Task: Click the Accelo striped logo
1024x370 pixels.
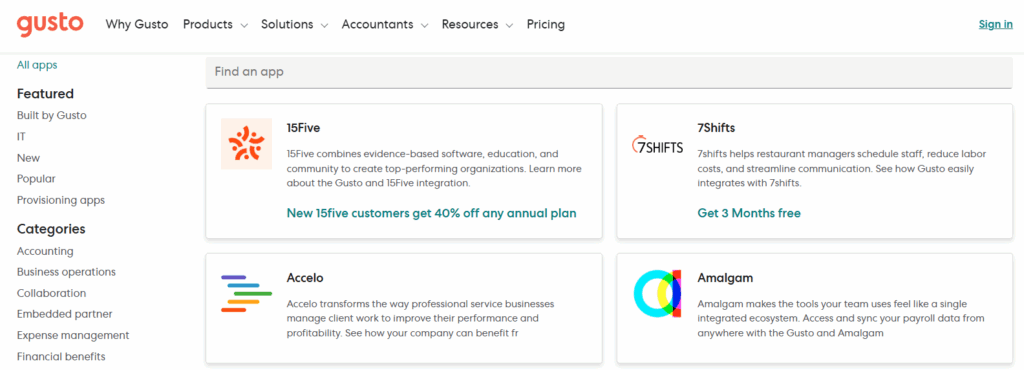Action: point(246,294)
